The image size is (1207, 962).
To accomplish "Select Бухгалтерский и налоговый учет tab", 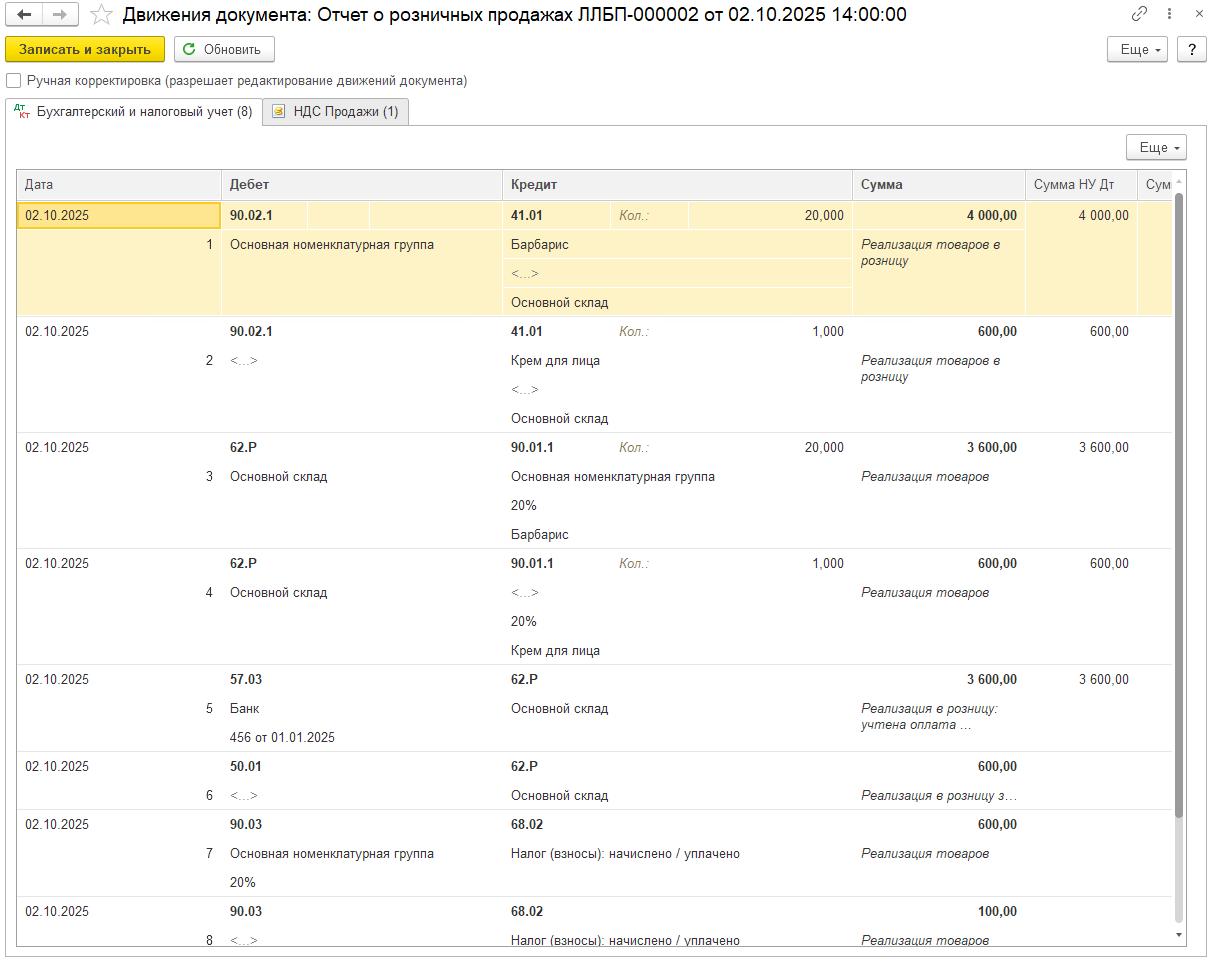I will (134, 112).
